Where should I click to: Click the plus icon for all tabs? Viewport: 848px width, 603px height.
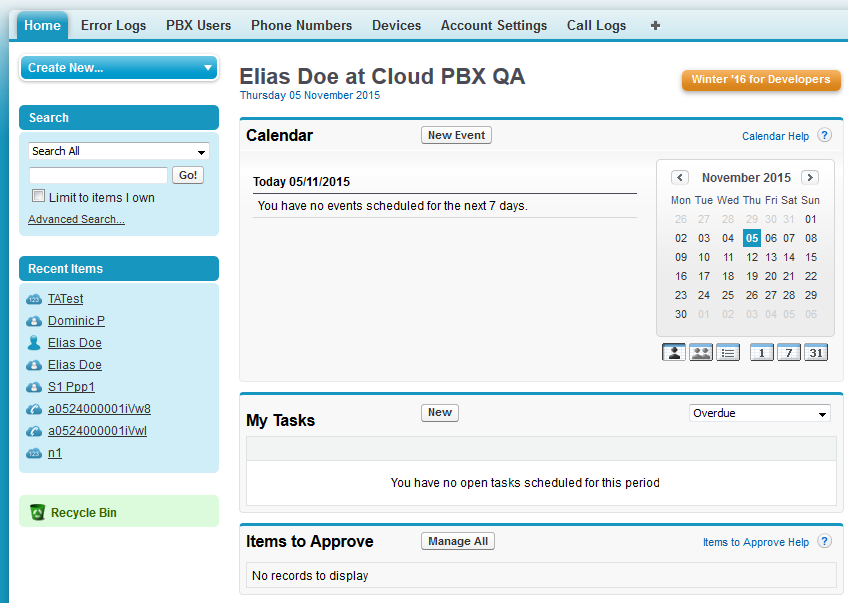[x=655, y=25]
